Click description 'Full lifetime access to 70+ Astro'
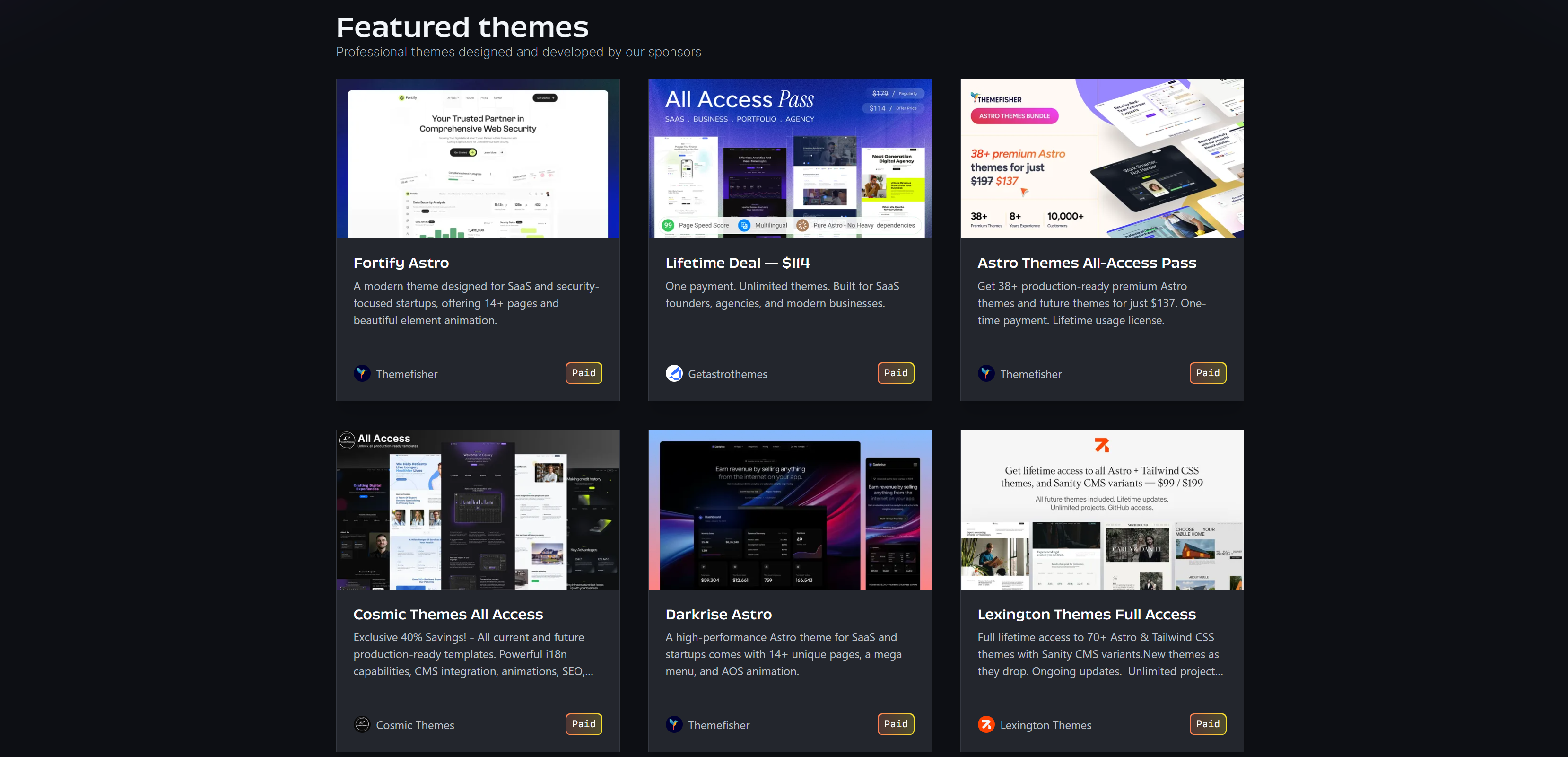The image size is (1568, 757). (x=1100, y=654)
